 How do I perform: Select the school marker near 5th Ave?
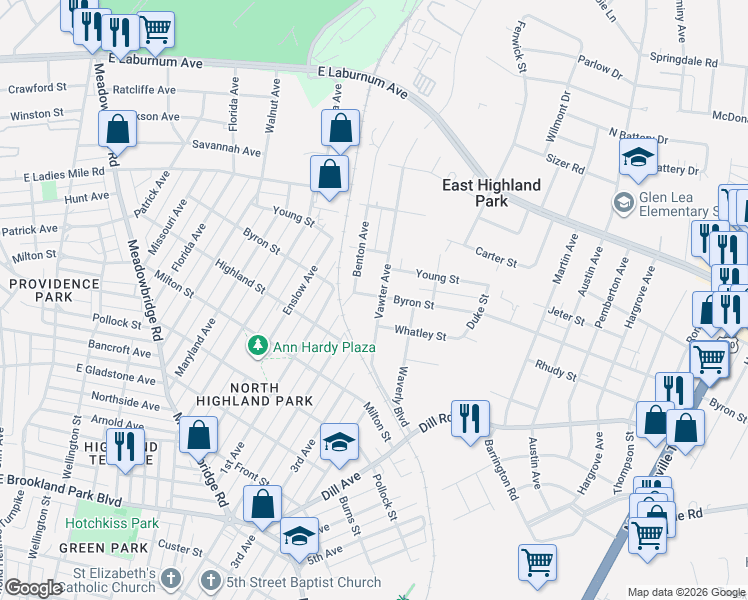pyautogui.click(x=299, y=538)
